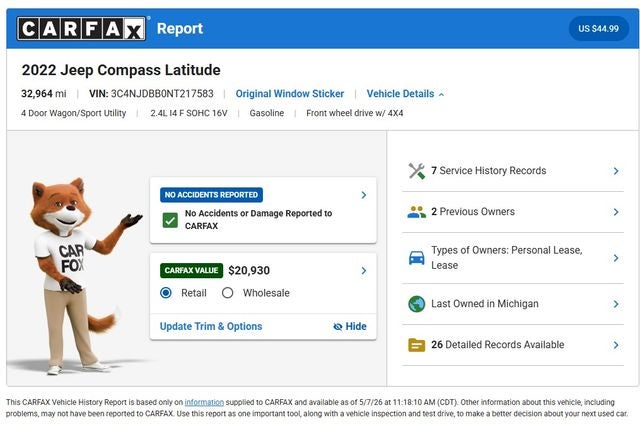Open the No Accidents Reported card chevron
This screenshot has width=640, height=424.
tap(364, 195)
